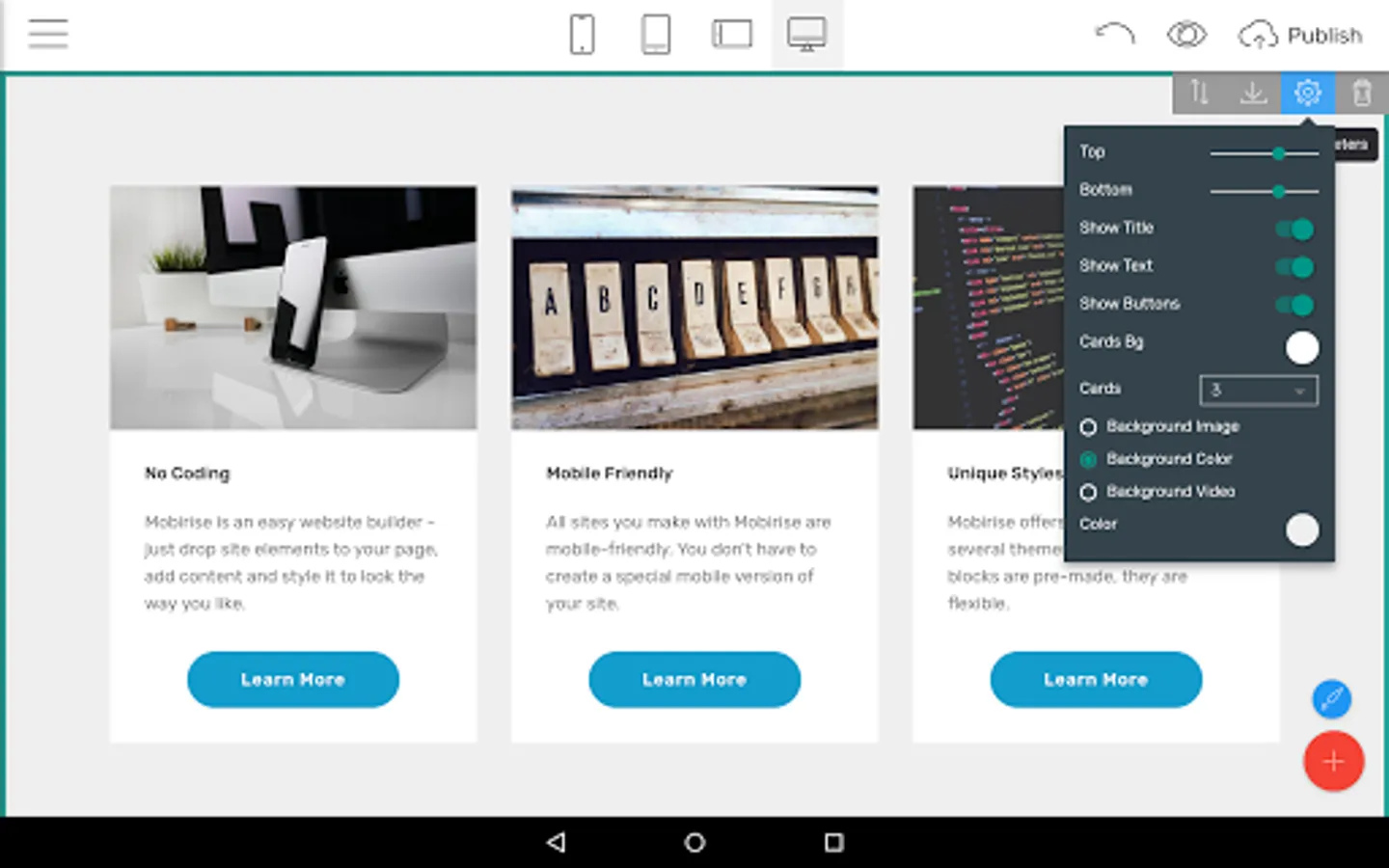Open block parameters gear icon

[x=1308, y=93]
